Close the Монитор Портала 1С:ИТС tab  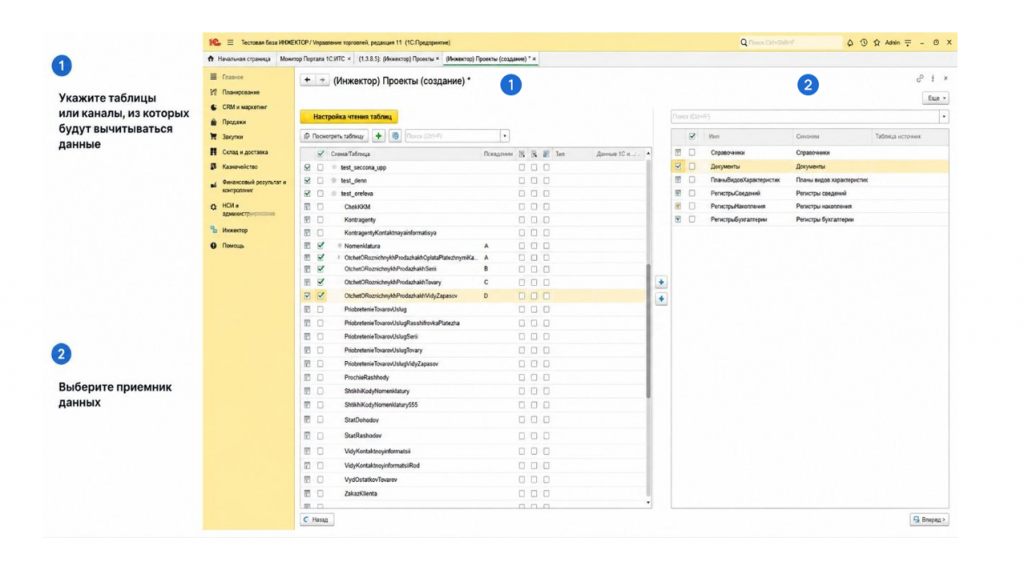pyautogui.click(x=349, y=59)
